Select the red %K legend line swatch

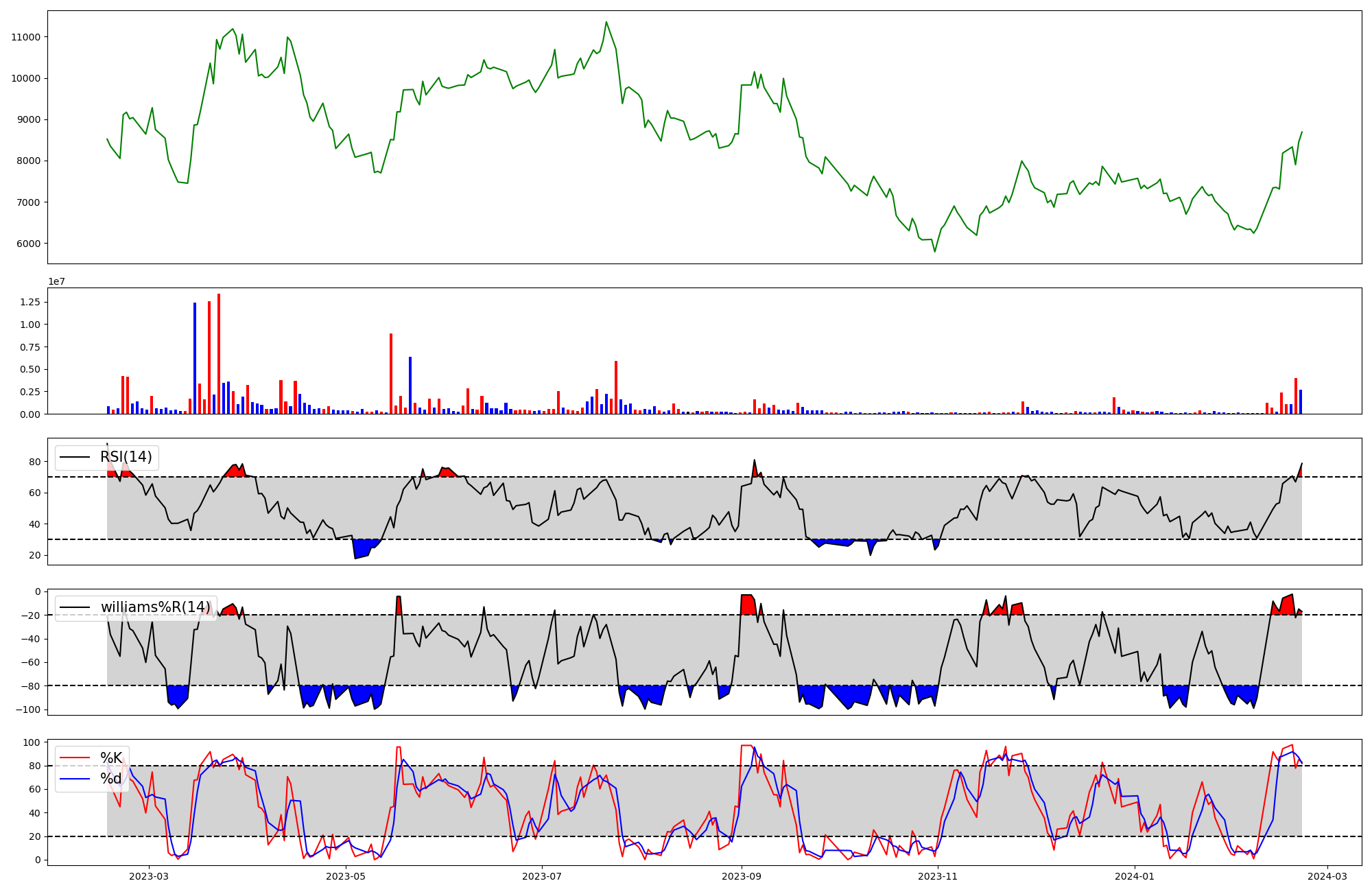pyautogui.click(x=75, y=758)
